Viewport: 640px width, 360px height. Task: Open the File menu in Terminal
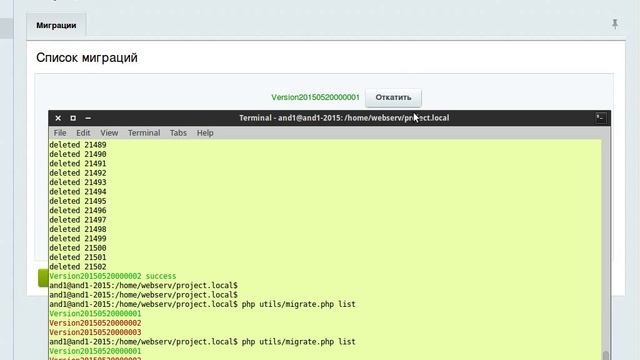click(x=60, y=133)
